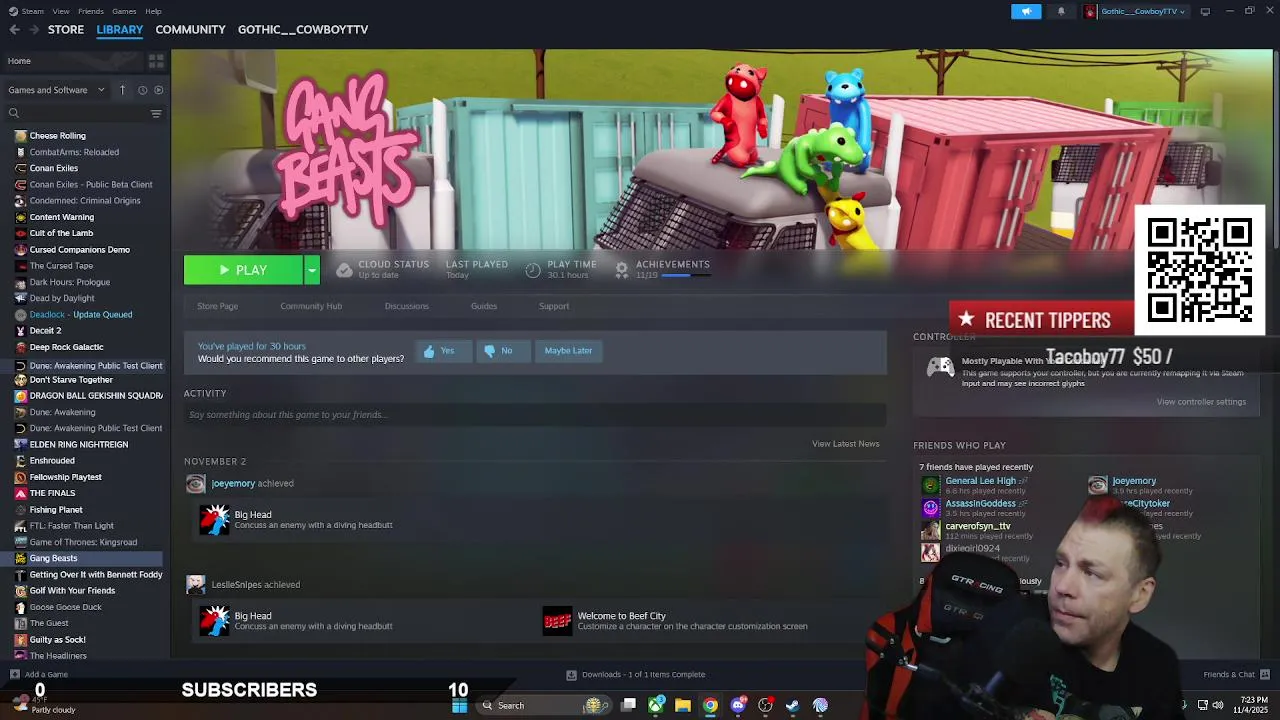
Task: Open Welcome to Beef City achievement icon
Action: point(557,621)
